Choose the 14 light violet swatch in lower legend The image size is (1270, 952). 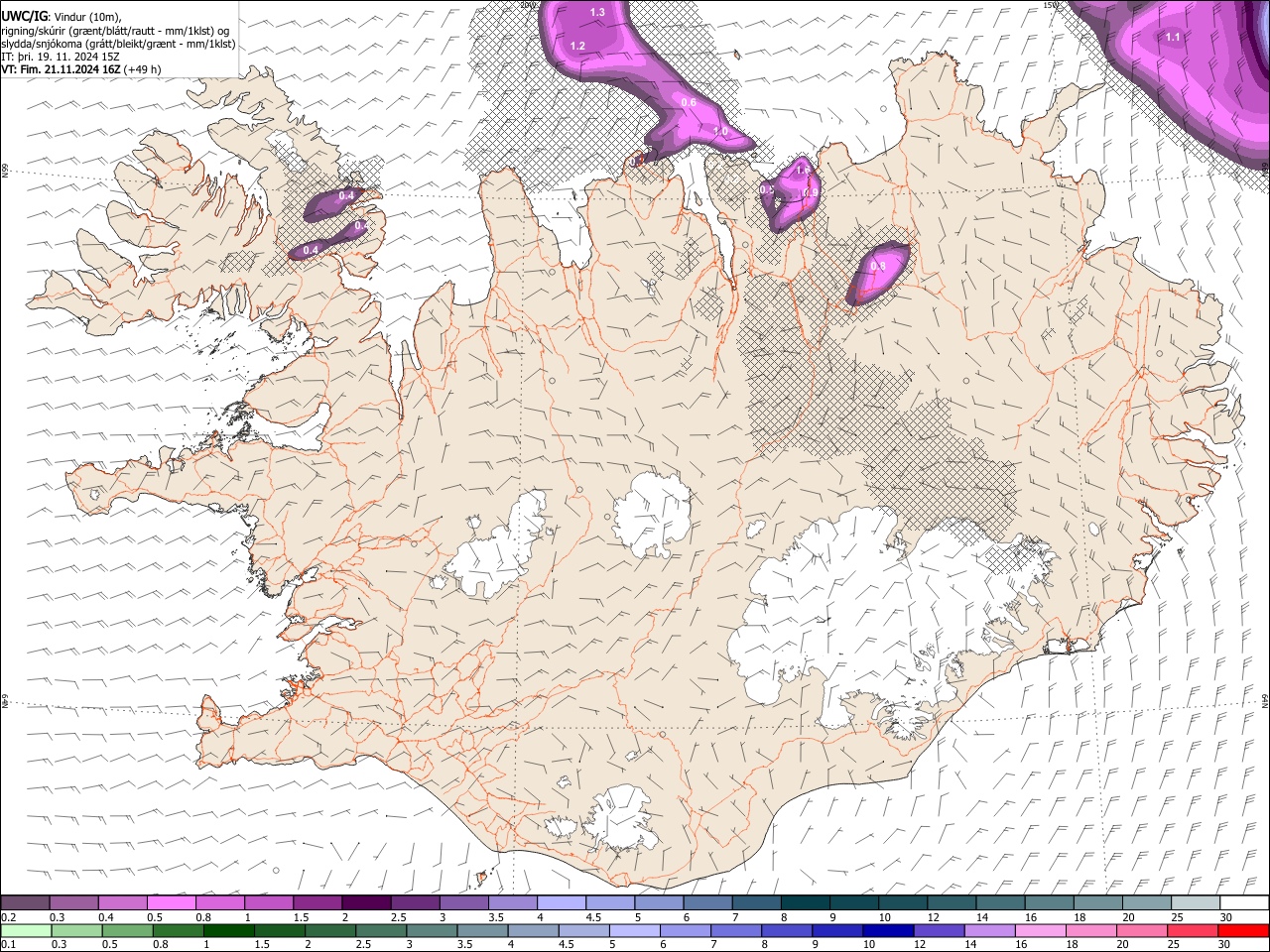click(x=990, y=930)
